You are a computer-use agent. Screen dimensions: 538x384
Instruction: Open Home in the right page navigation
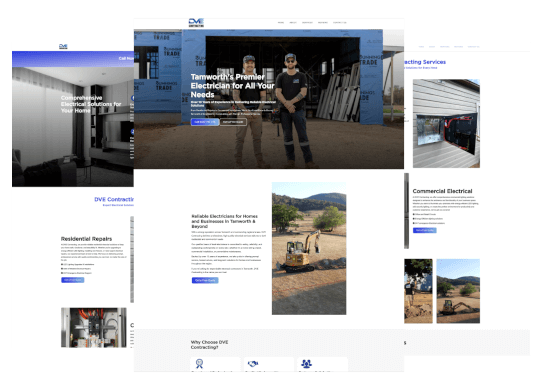click(421, 46)
